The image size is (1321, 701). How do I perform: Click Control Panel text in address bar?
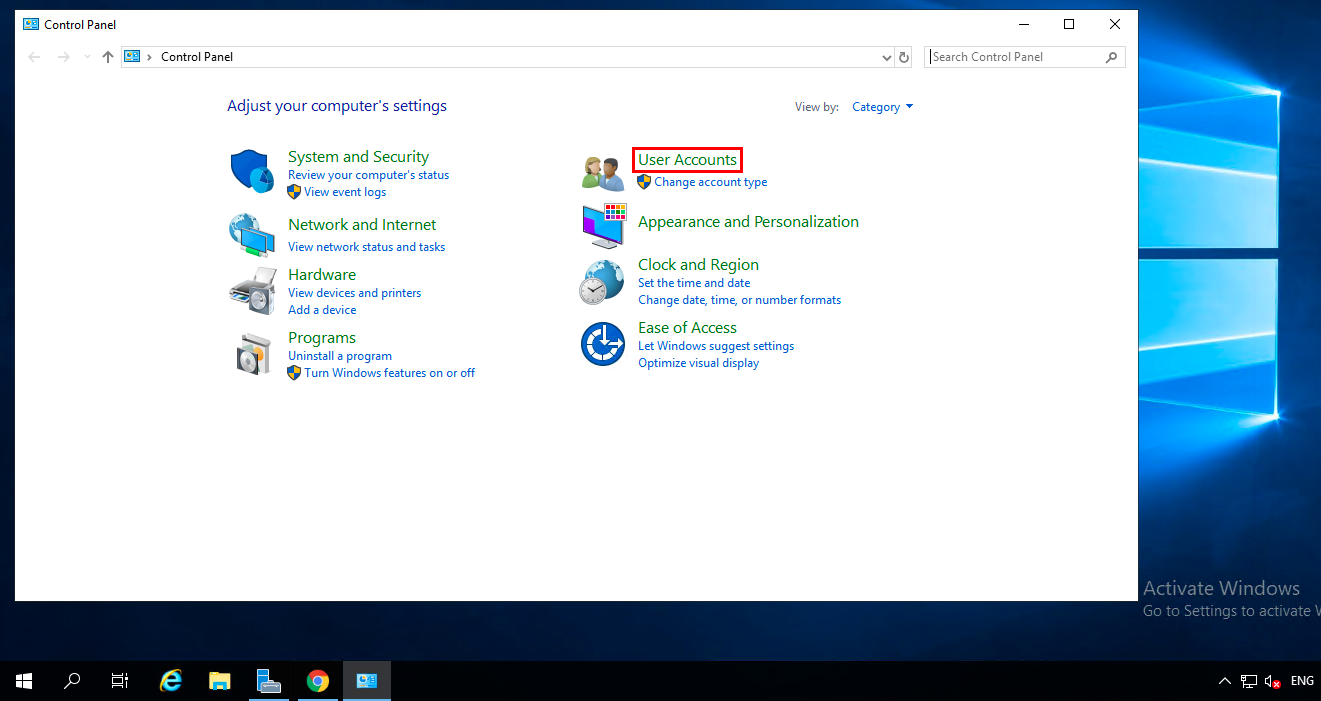tap(197, 57)
